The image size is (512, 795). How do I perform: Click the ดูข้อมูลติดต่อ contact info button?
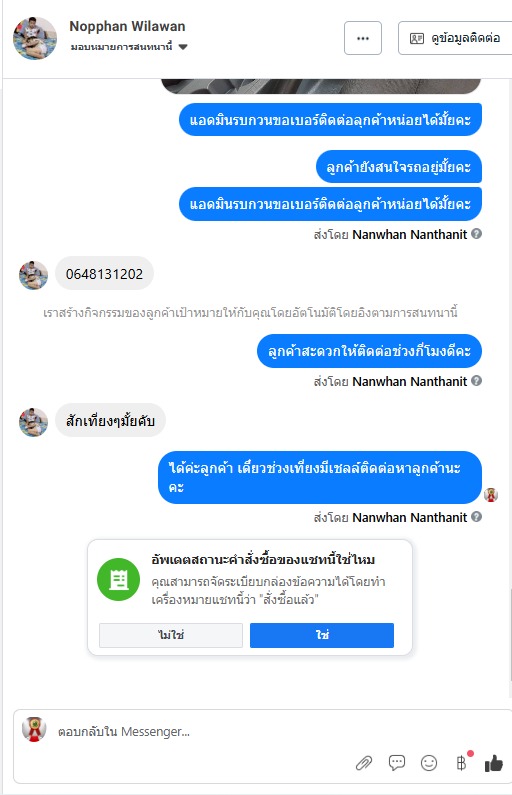click(455, 38)
